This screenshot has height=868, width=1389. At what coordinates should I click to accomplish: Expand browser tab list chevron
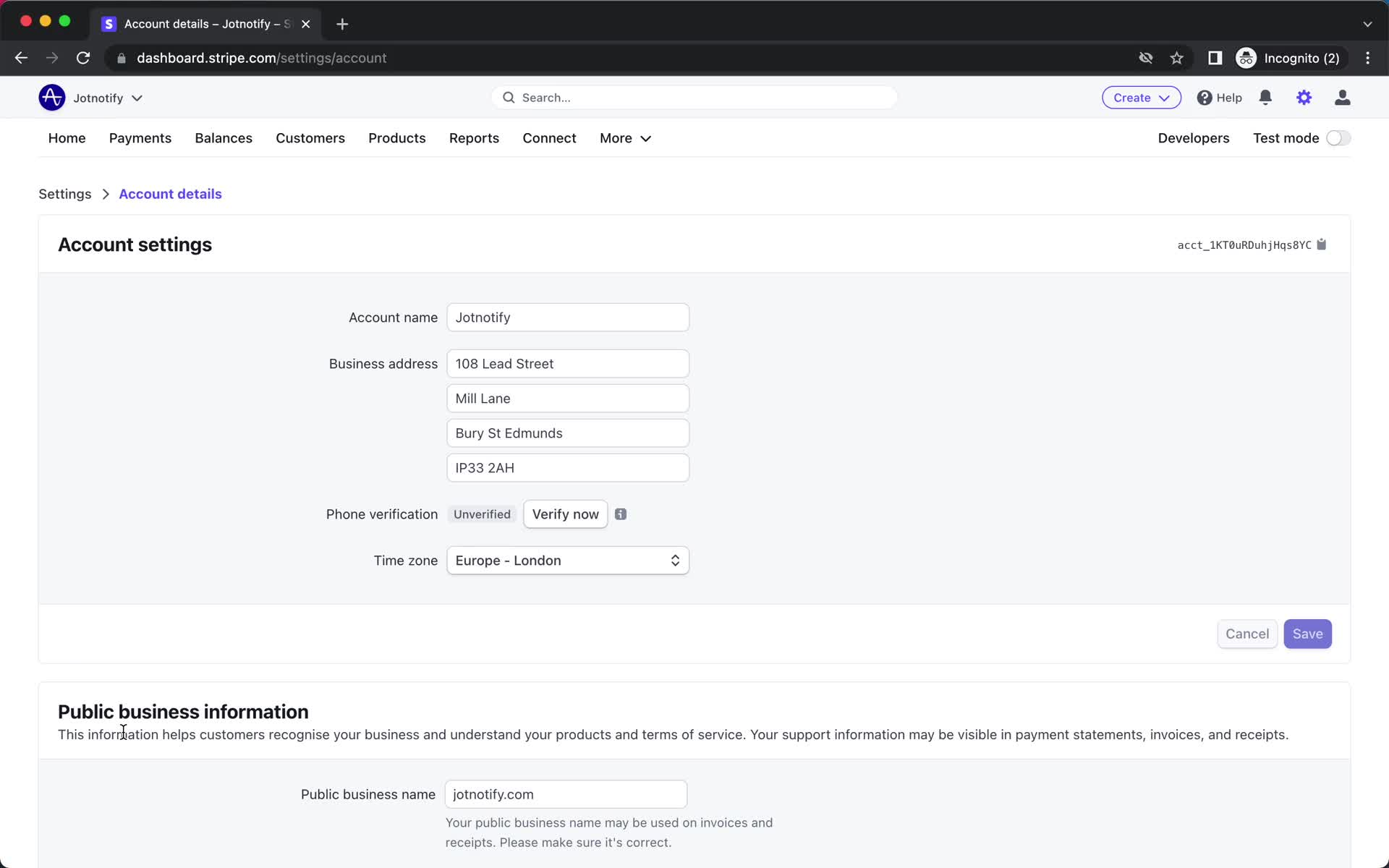pyautogui.click(x=1367, y=24)
